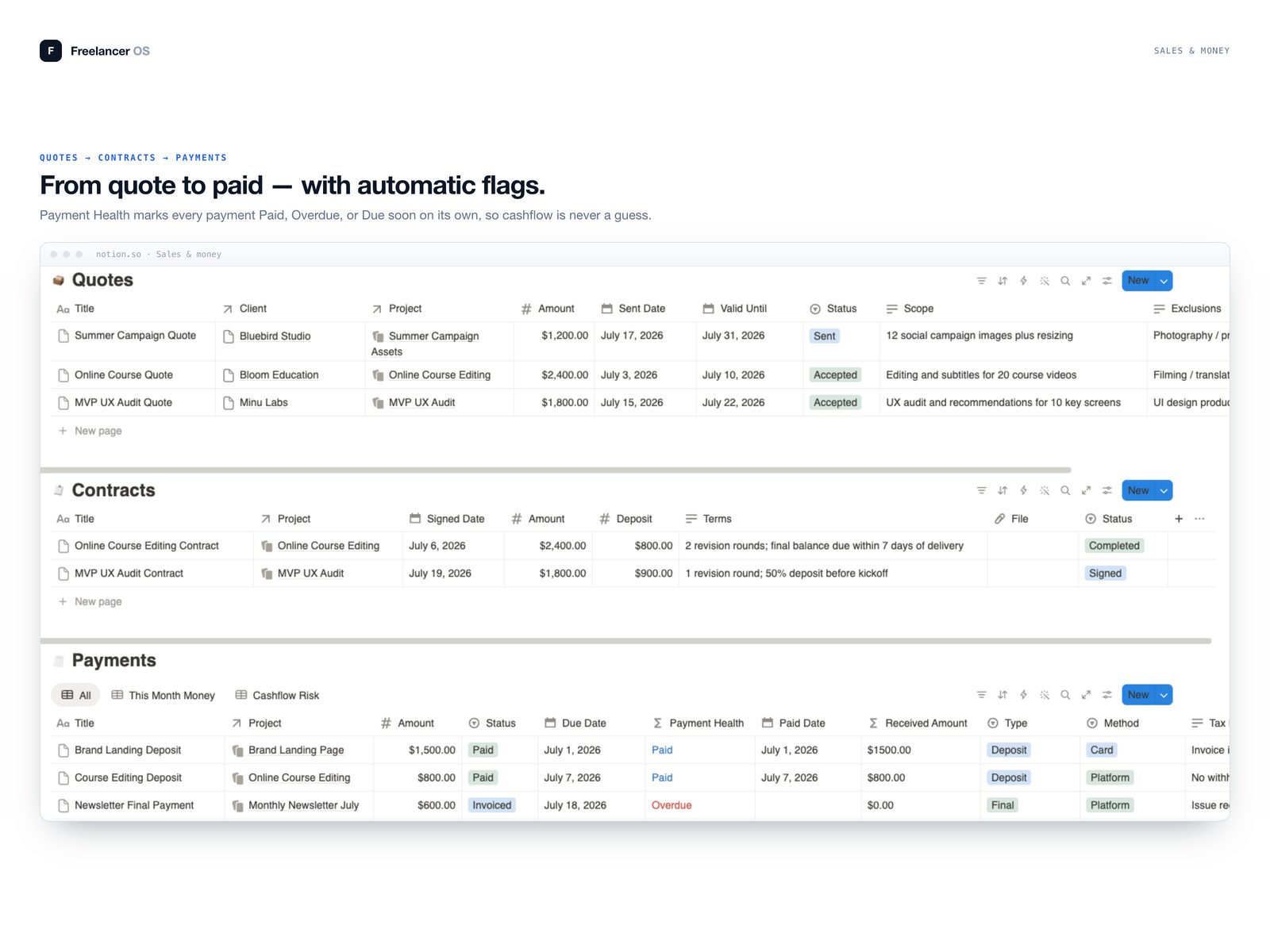Click the Invoiced status tag
The height and width of the screenshot is (952, 1270).
click(x=492, y=805)
